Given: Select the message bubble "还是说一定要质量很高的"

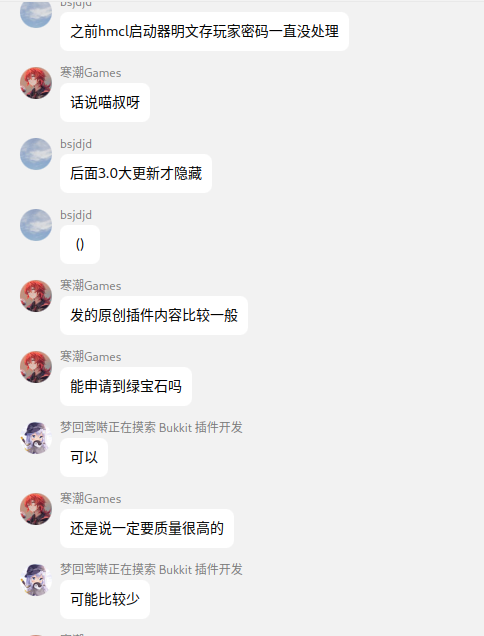Looking at the screenshot, I should pyautogui.click(x=147, y=529).
